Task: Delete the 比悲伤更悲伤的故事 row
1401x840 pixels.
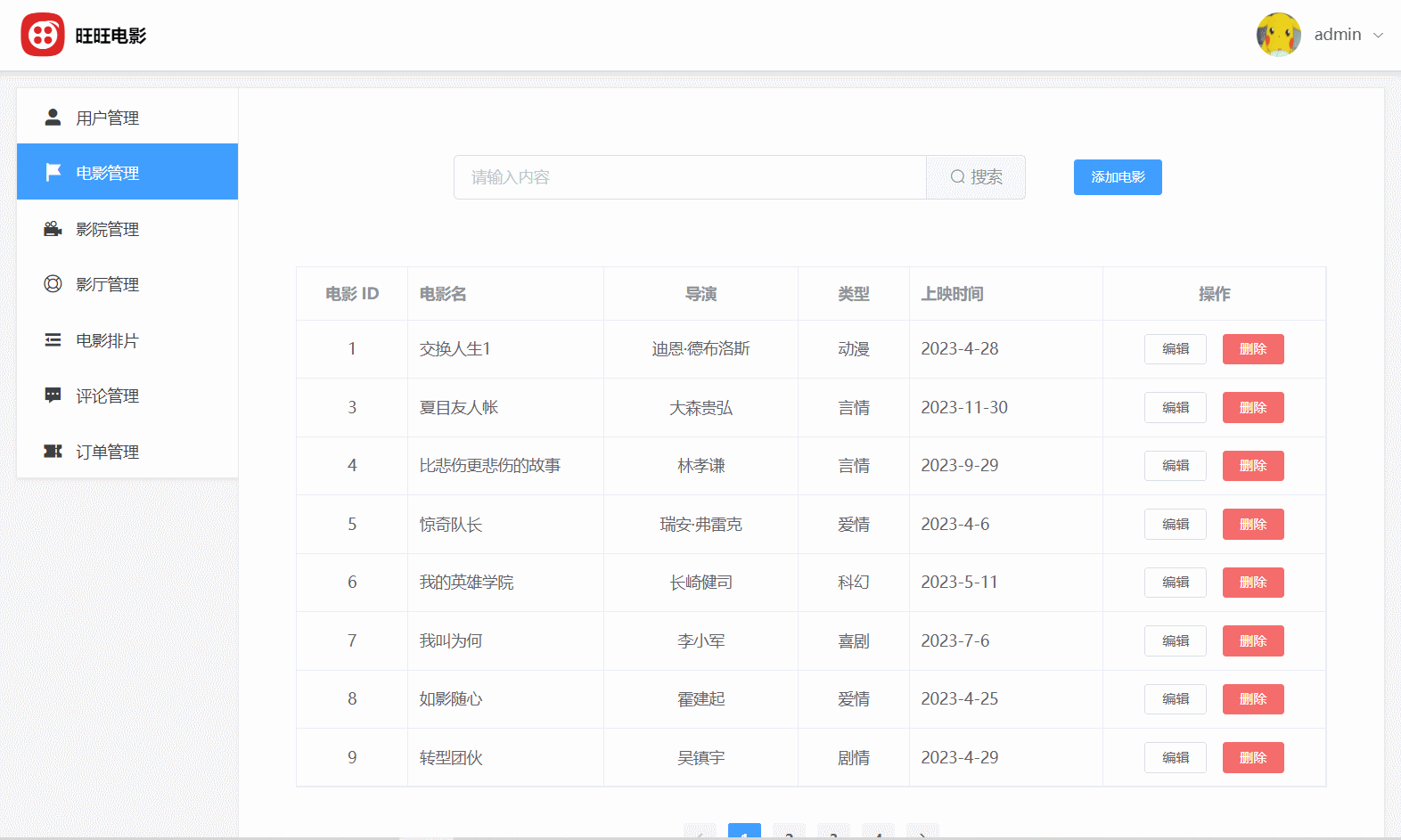Action: pos(1253,466)
